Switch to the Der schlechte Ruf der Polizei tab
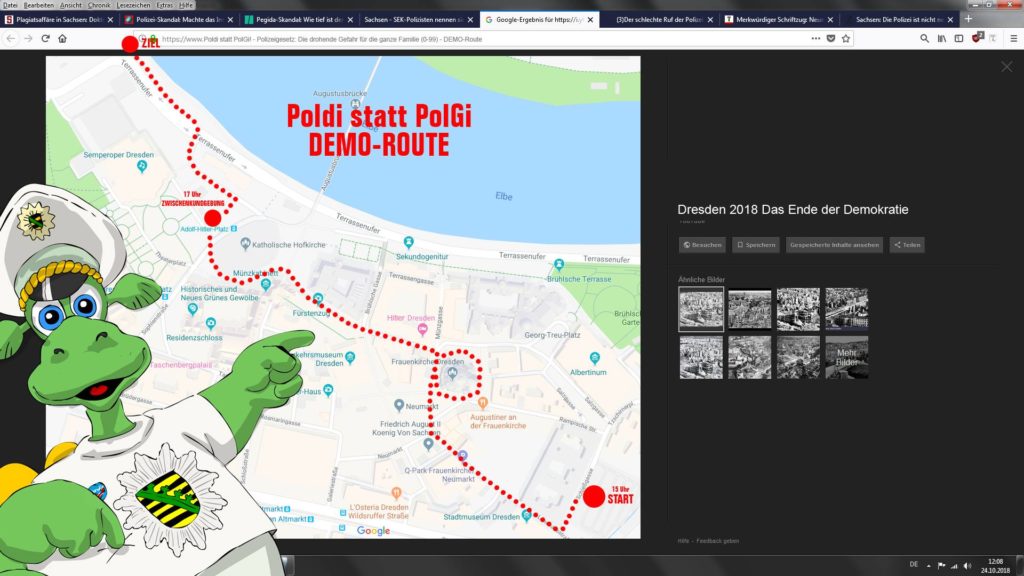Image resolution: width=1024 pixels, height=576 pixels. (x=660, y=20)
